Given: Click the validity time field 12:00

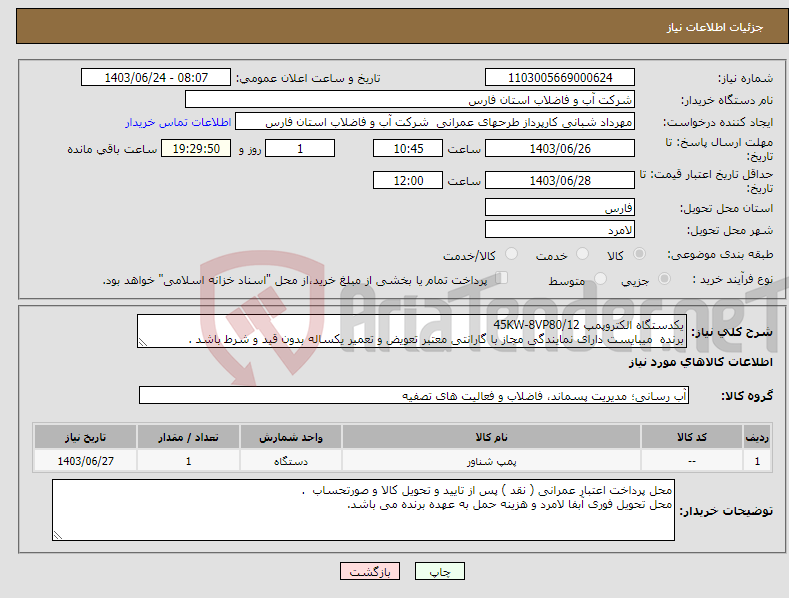Looking at the screenshot, I should 408,180.
